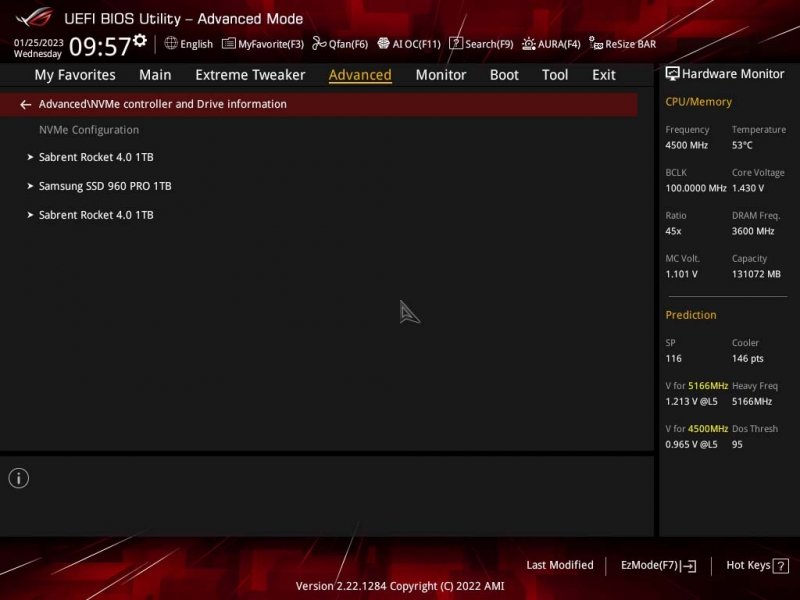Click the Heavy Freq 5166MHz value
The width and height of the screenshot is (800, 600).
[x=752, y=402]
